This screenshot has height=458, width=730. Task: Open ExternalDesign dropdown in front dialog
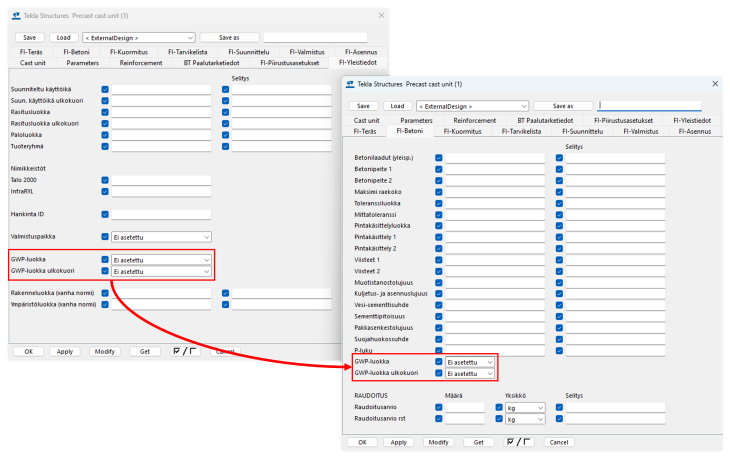point(472,106)
